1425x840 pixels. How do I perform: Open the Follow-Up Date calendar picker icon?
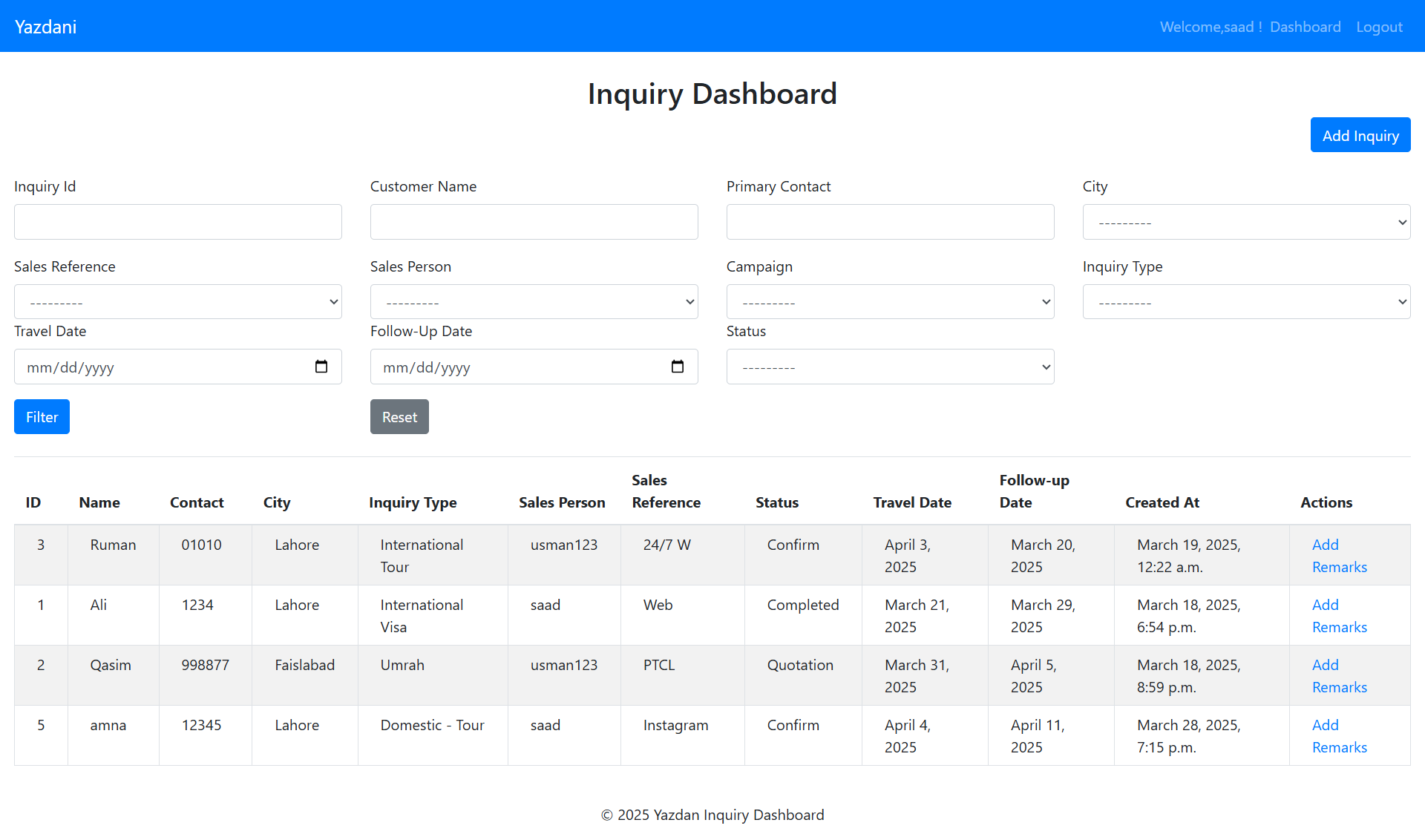tap(678, 367)
